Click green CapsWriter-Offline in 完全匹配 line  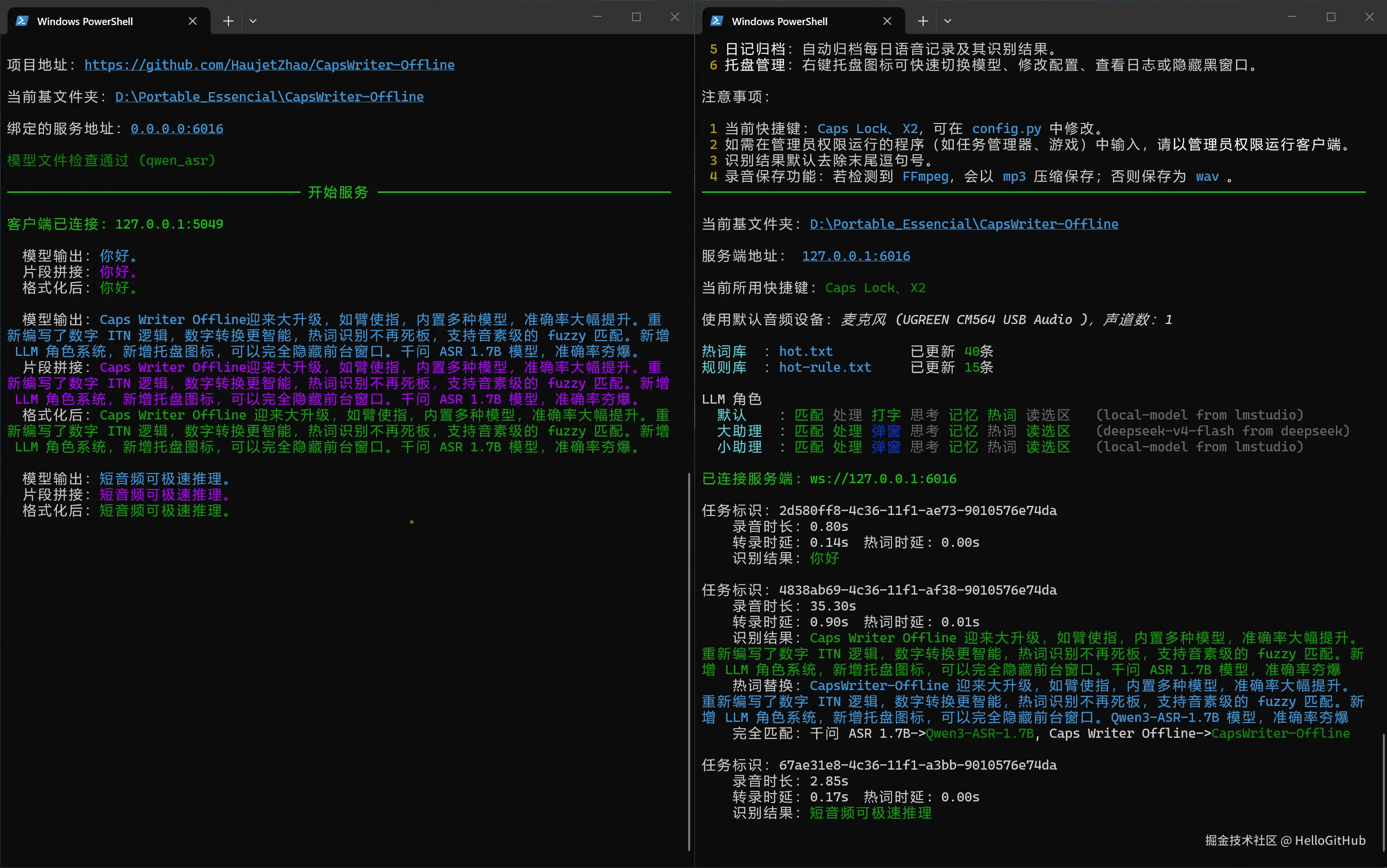pos(1280,733)
